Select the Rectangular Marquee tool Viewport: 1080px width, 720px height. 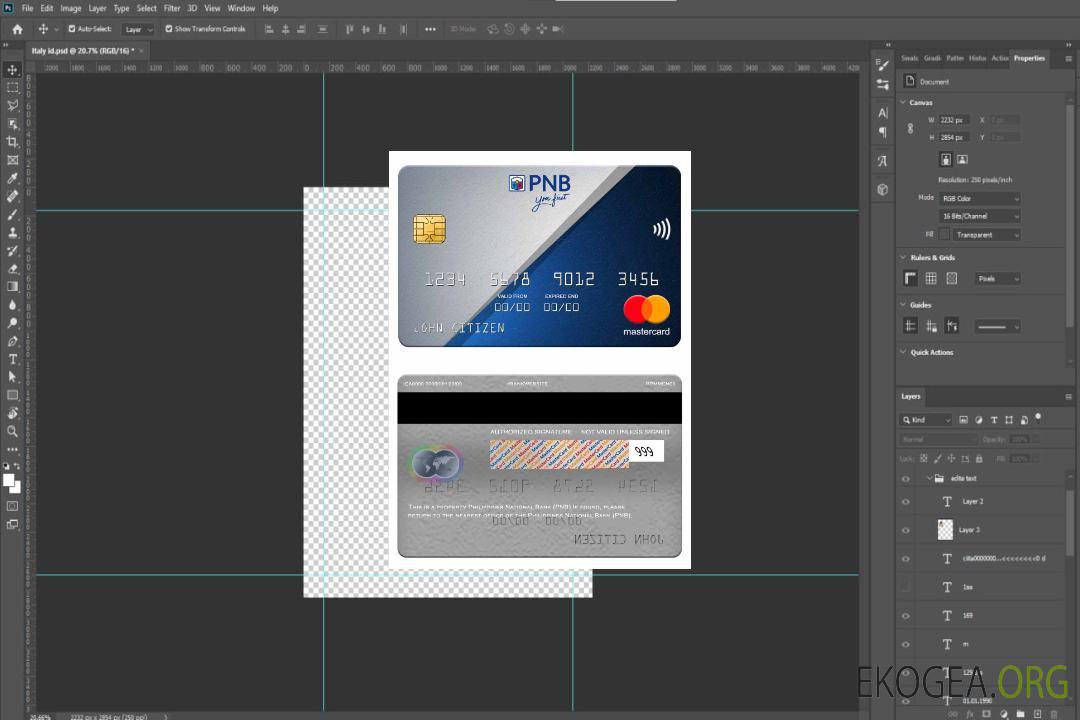point(12,88)
